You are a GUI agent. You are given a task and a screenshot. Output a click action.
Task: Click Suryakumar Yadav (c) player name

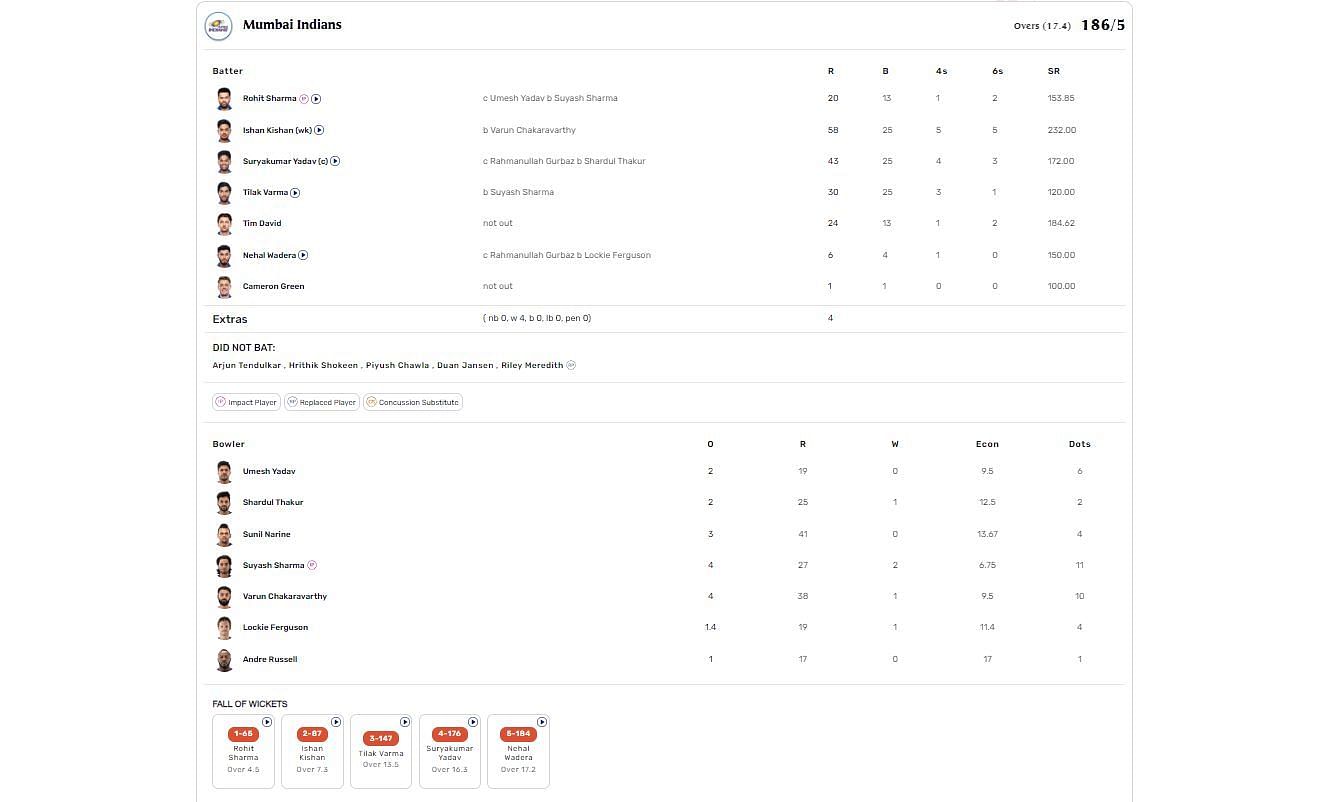pyautogui.click(x=285, y=161)
